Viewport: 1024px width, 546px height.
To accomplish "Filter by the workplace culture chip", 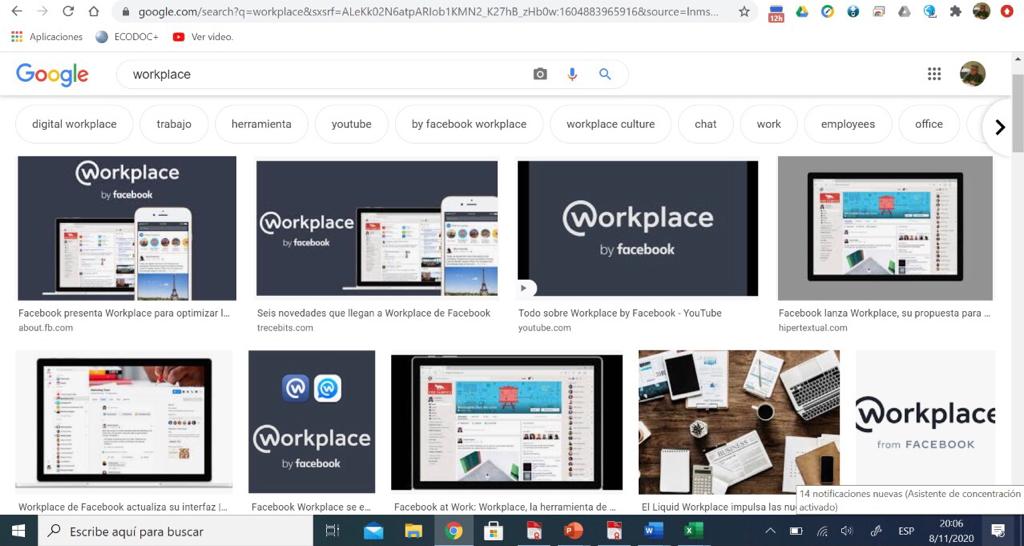I will click(611, 124).
